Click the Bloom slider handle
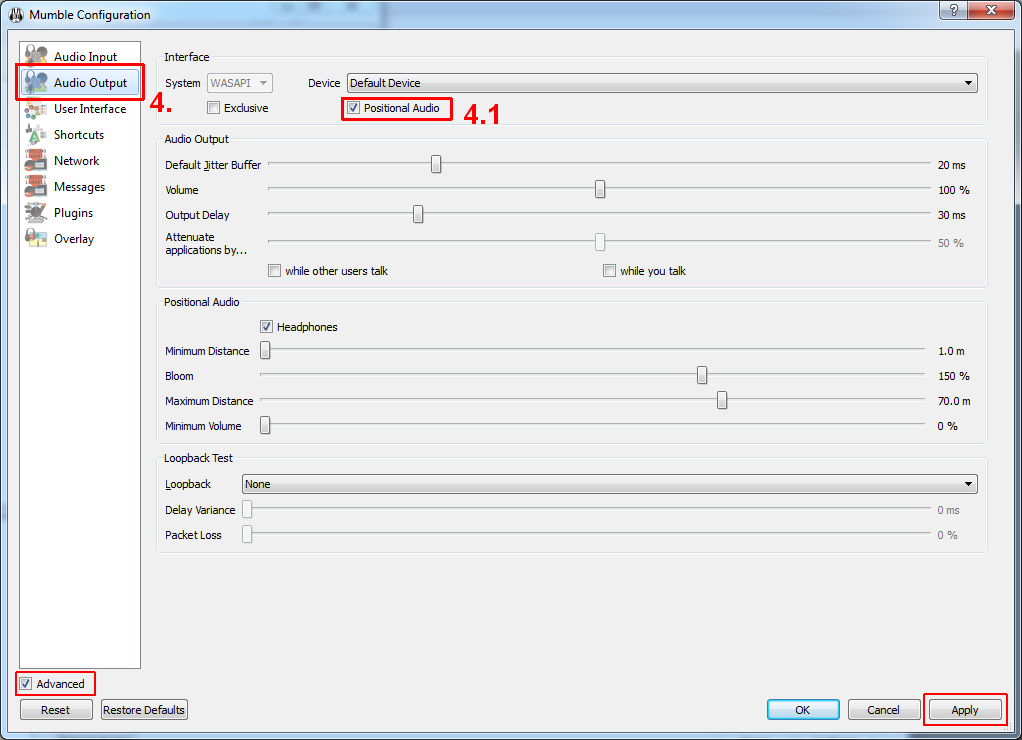This screenshot has width=1022, height=740. point(702,375)
